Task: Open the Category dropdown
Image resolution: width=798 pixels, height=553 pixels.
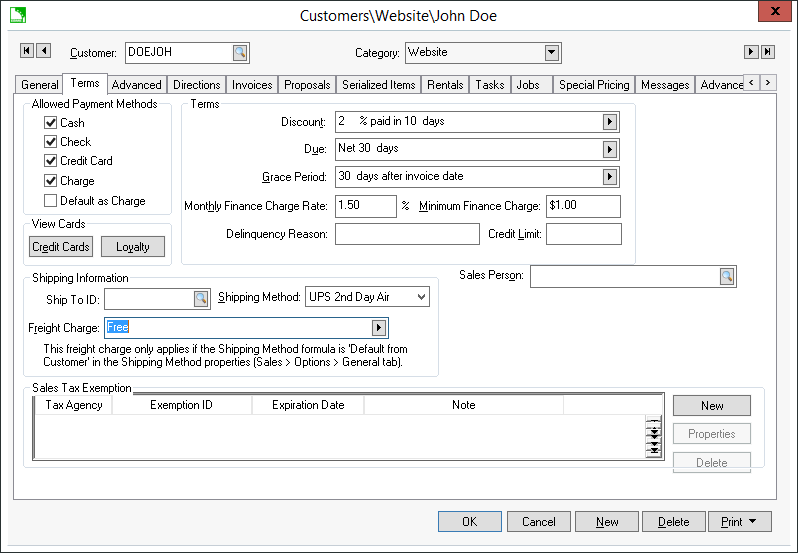Action: click(552, 53)
